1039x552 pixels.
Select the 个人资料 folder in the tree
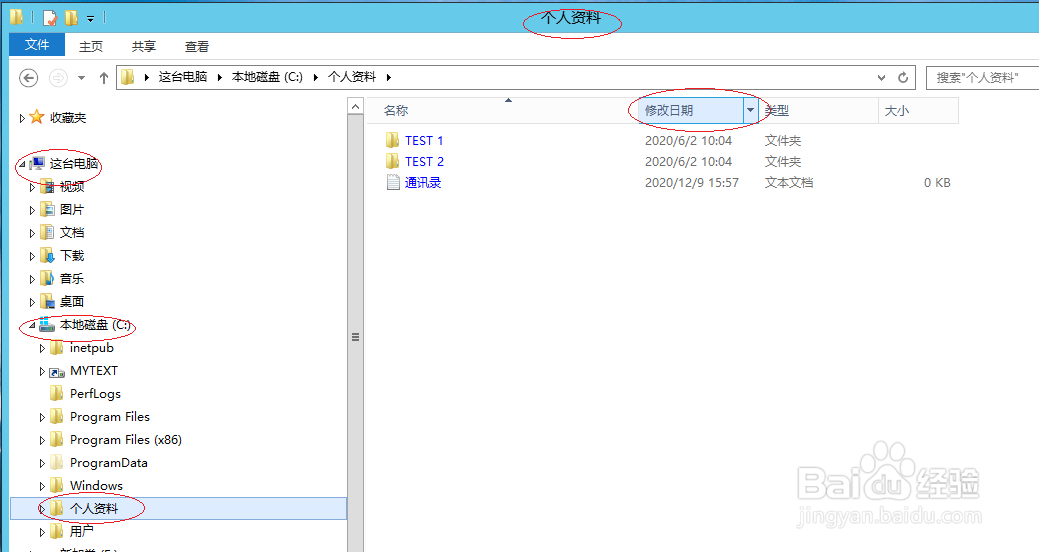94,508
